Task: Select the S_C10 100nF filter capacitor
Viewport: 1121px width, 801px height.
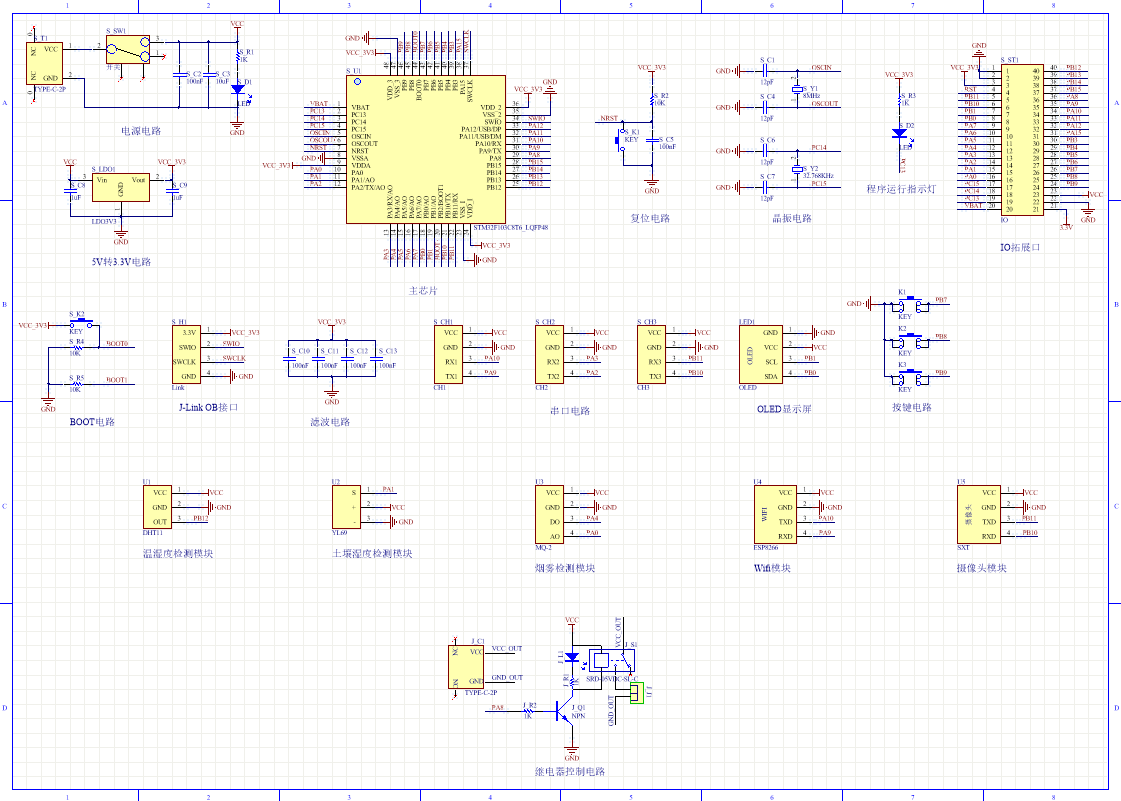Action: tap(290, 358)
